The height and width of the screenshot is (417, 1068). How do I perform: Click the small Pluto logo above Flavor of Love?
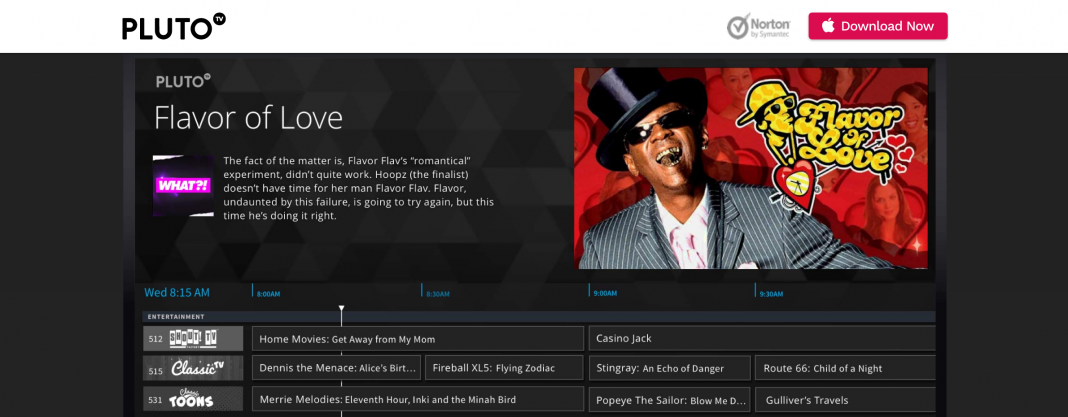(183, 81)
